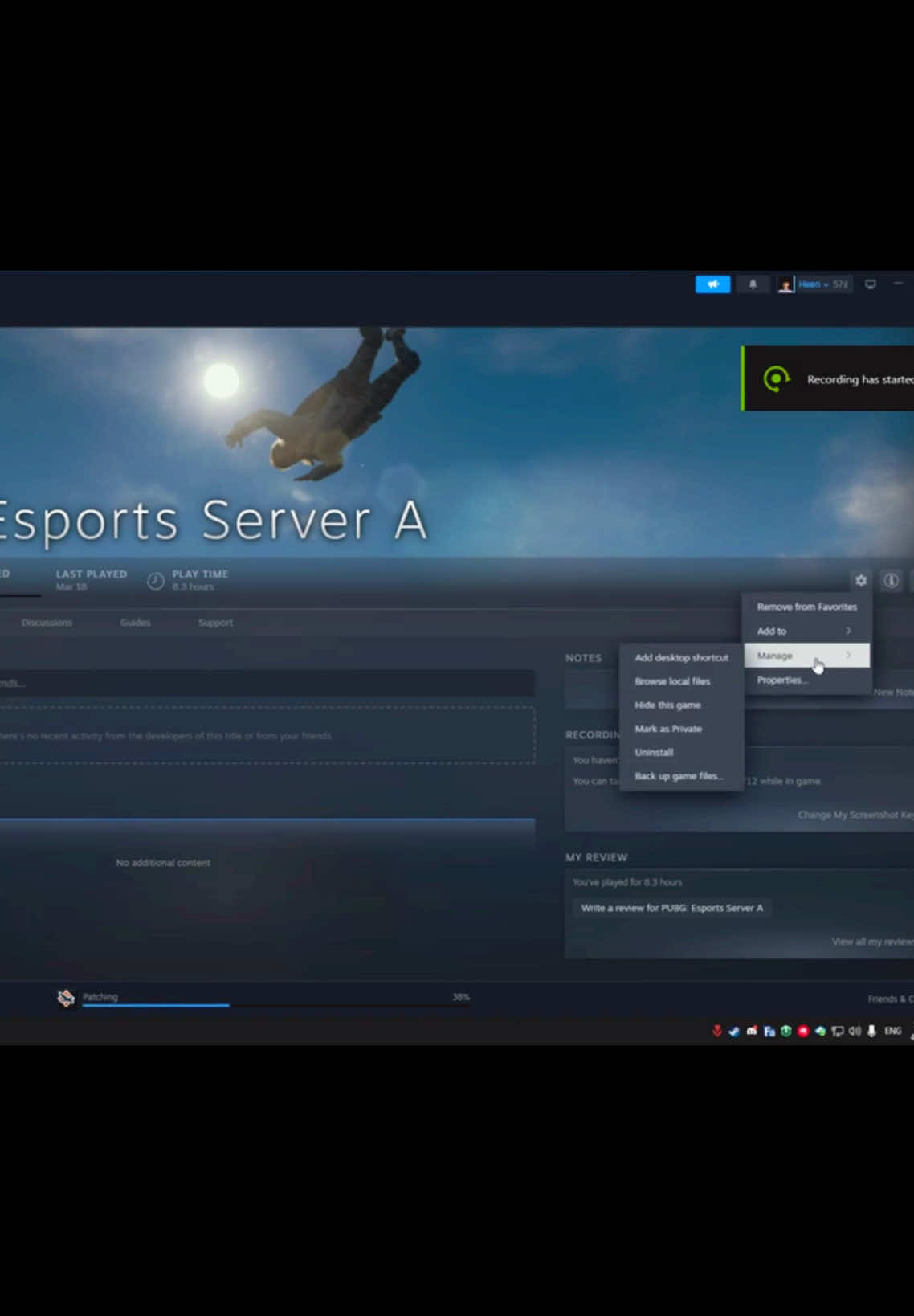Click the red circular tray icon
The width and height of the screenshot is (914, 1316).
(802, 1031)
